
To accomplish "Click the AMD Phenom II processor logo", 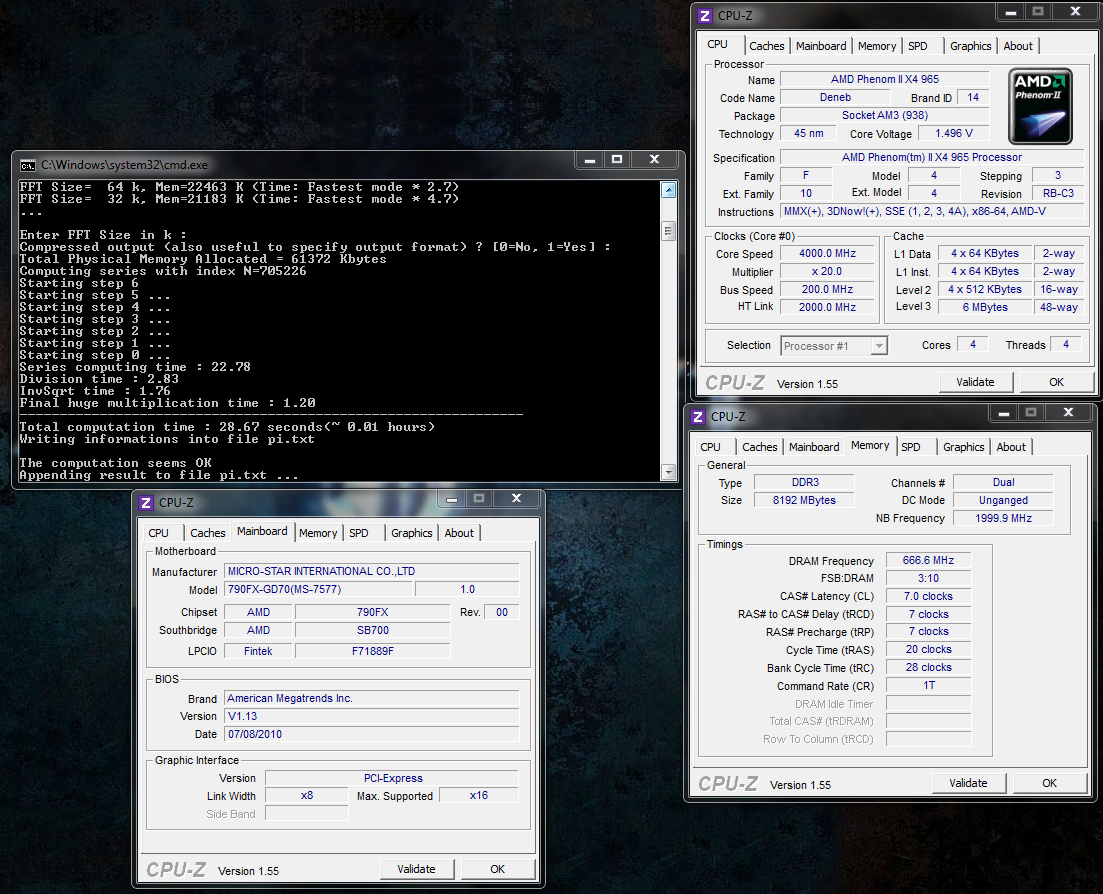I will [x=1040, y=106].
